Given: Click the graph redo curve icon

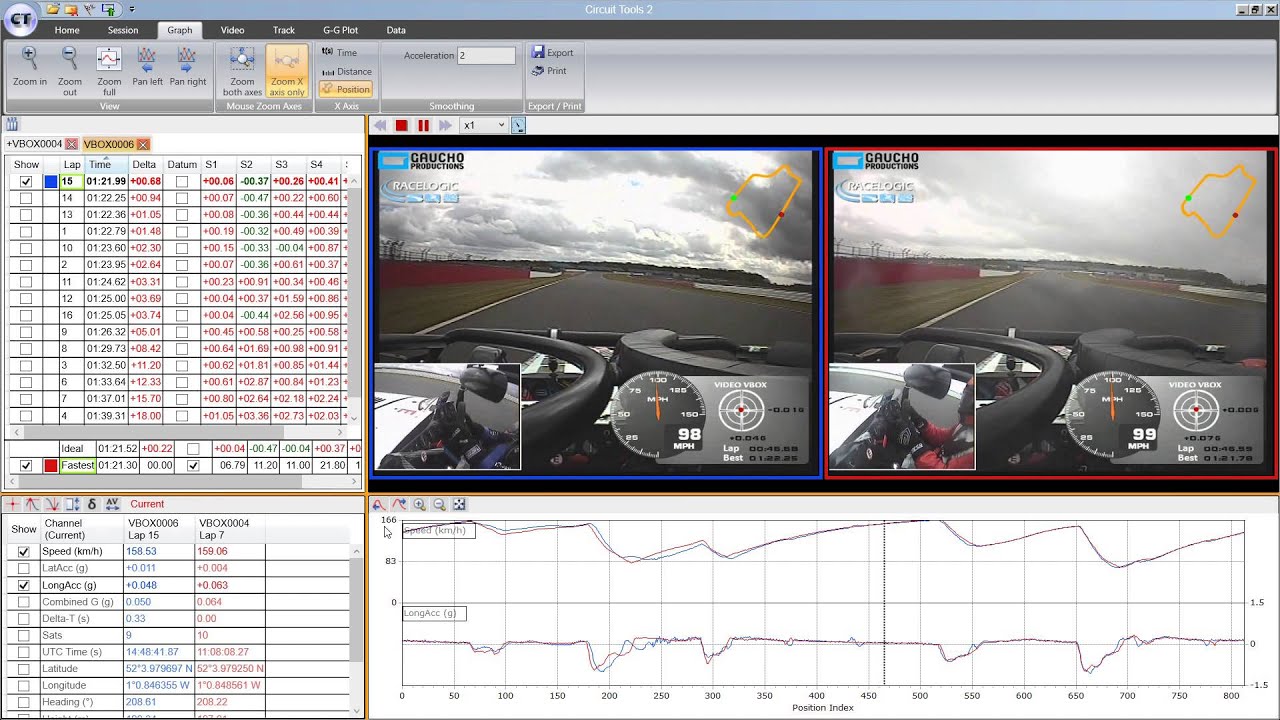Looking at the screenshot, I should pos(399,505).
